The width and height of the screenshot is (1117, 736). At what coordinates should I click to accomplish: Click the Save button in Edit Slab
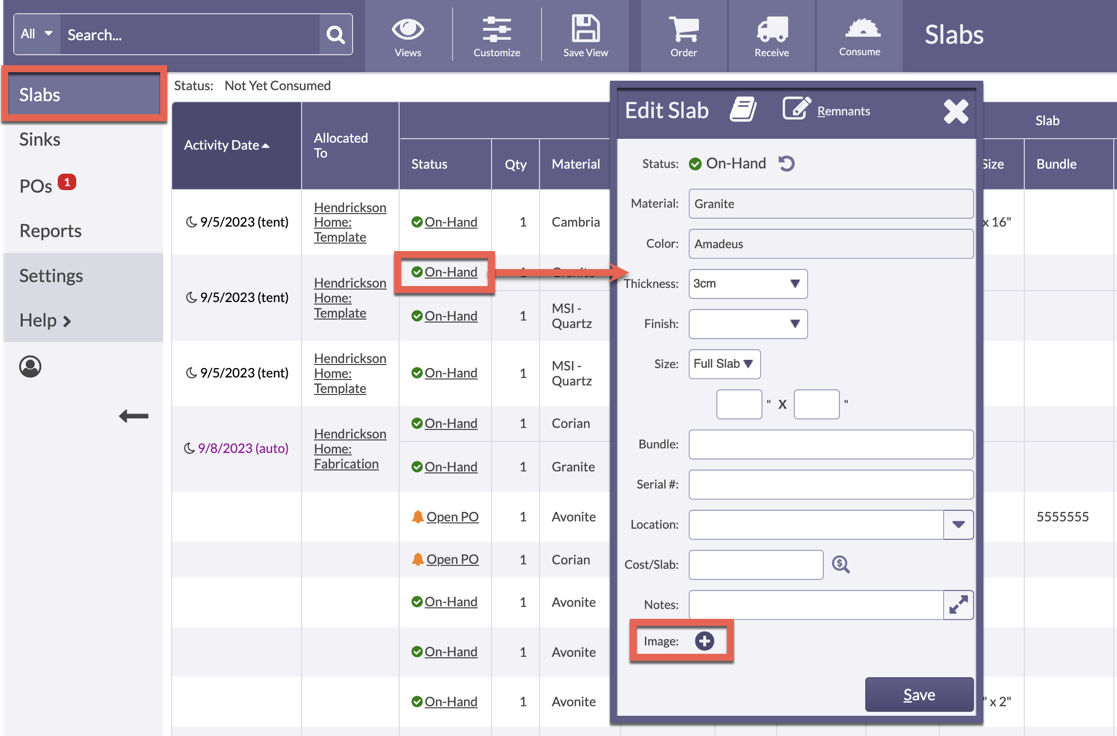[919, 695]
